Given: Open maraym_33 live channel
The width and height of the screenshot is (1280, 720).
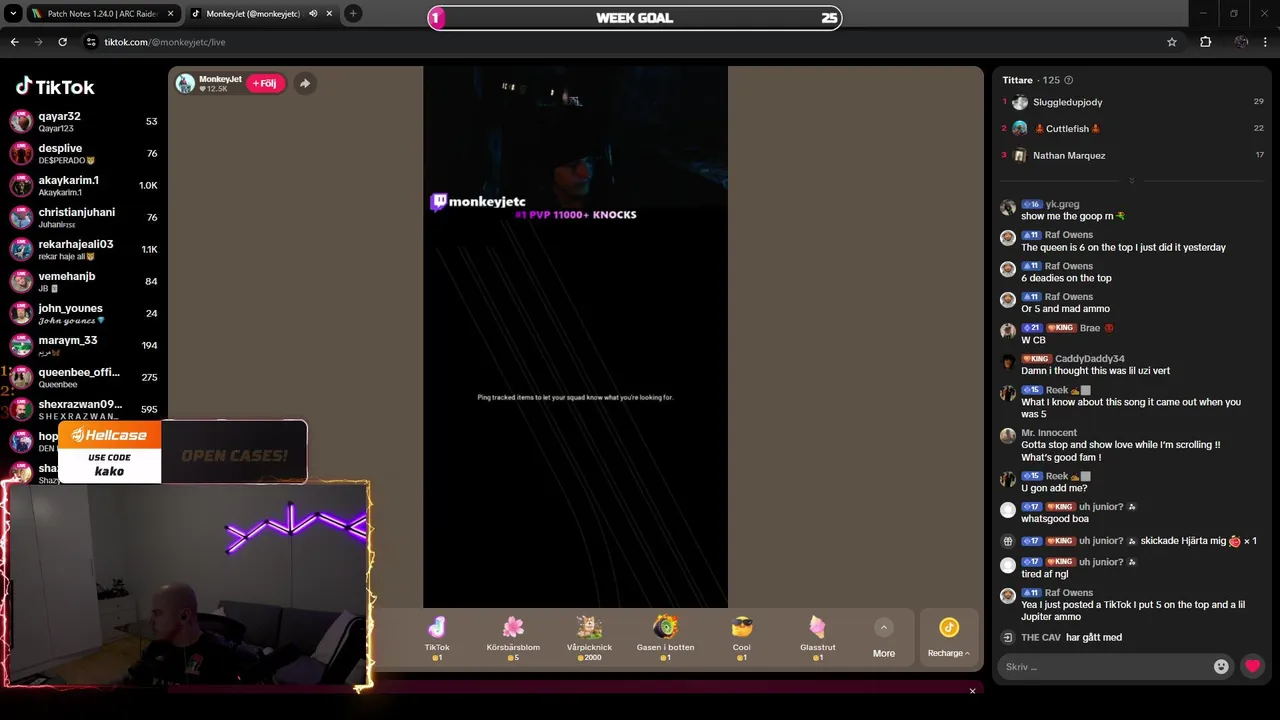Looking at the screenshot, I should coord(83,345).
